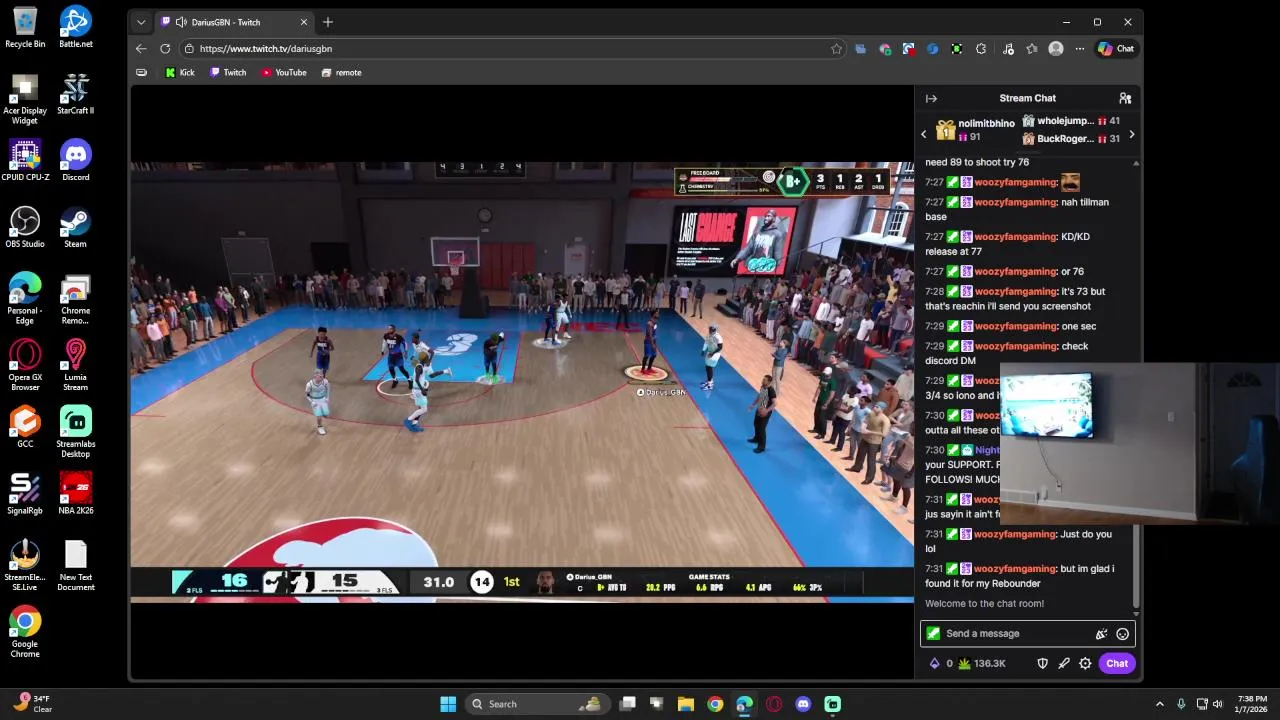
Task: Open the remote bookmark
Action: (x=342, y=72)
